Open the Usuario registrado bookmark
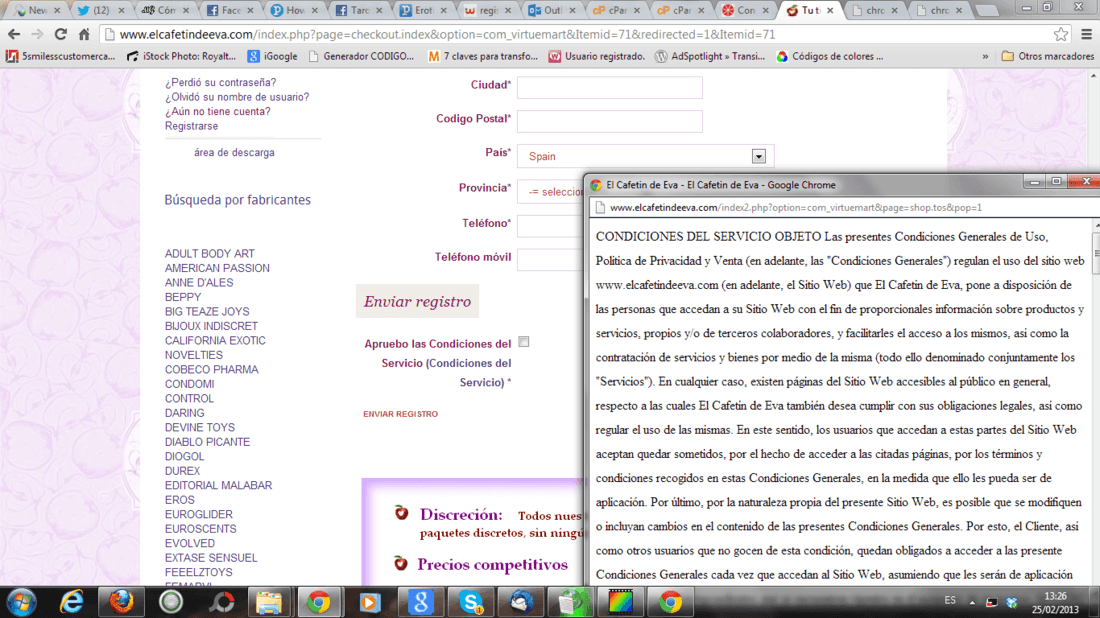Image resolution: width=1100 pixels, height=618 pixels. 597,56
